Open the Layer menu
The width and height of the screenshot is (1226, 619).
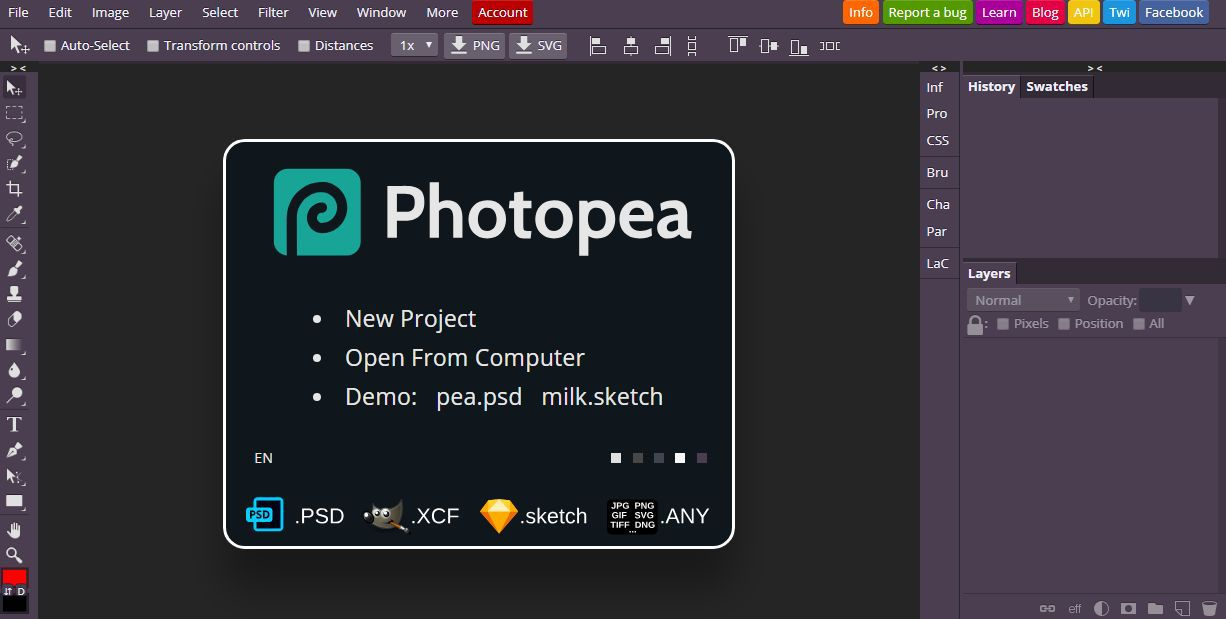point(165,13)
